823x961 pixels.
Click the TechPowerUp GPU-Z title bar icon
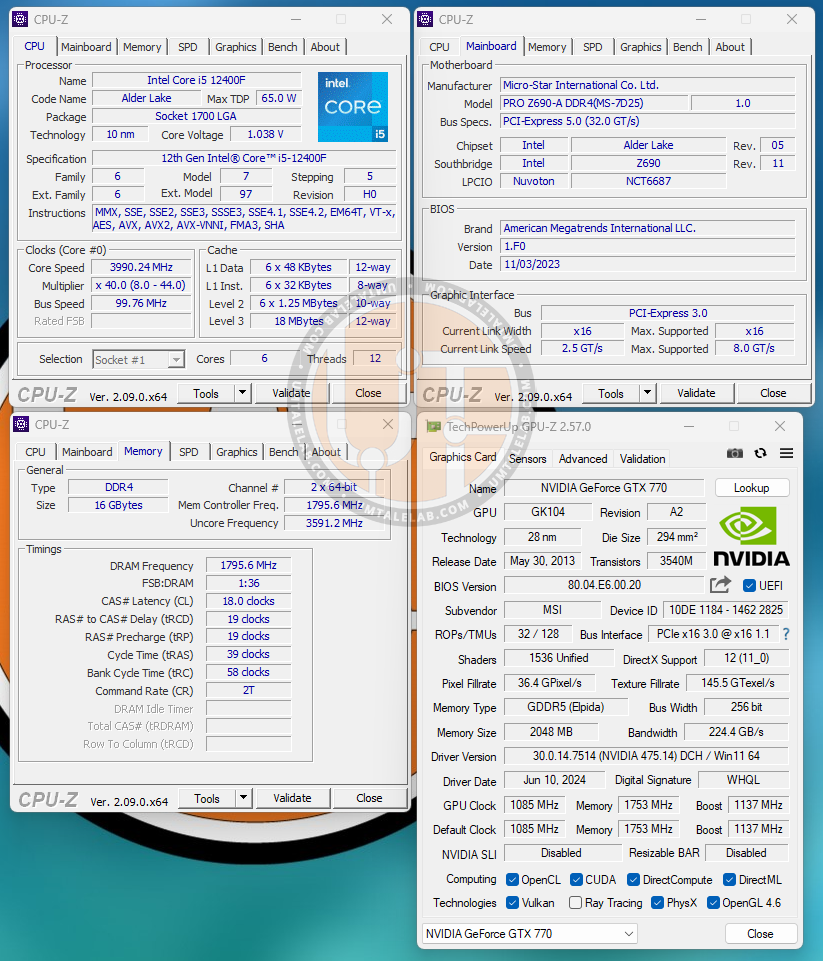(x=434, y=427)
